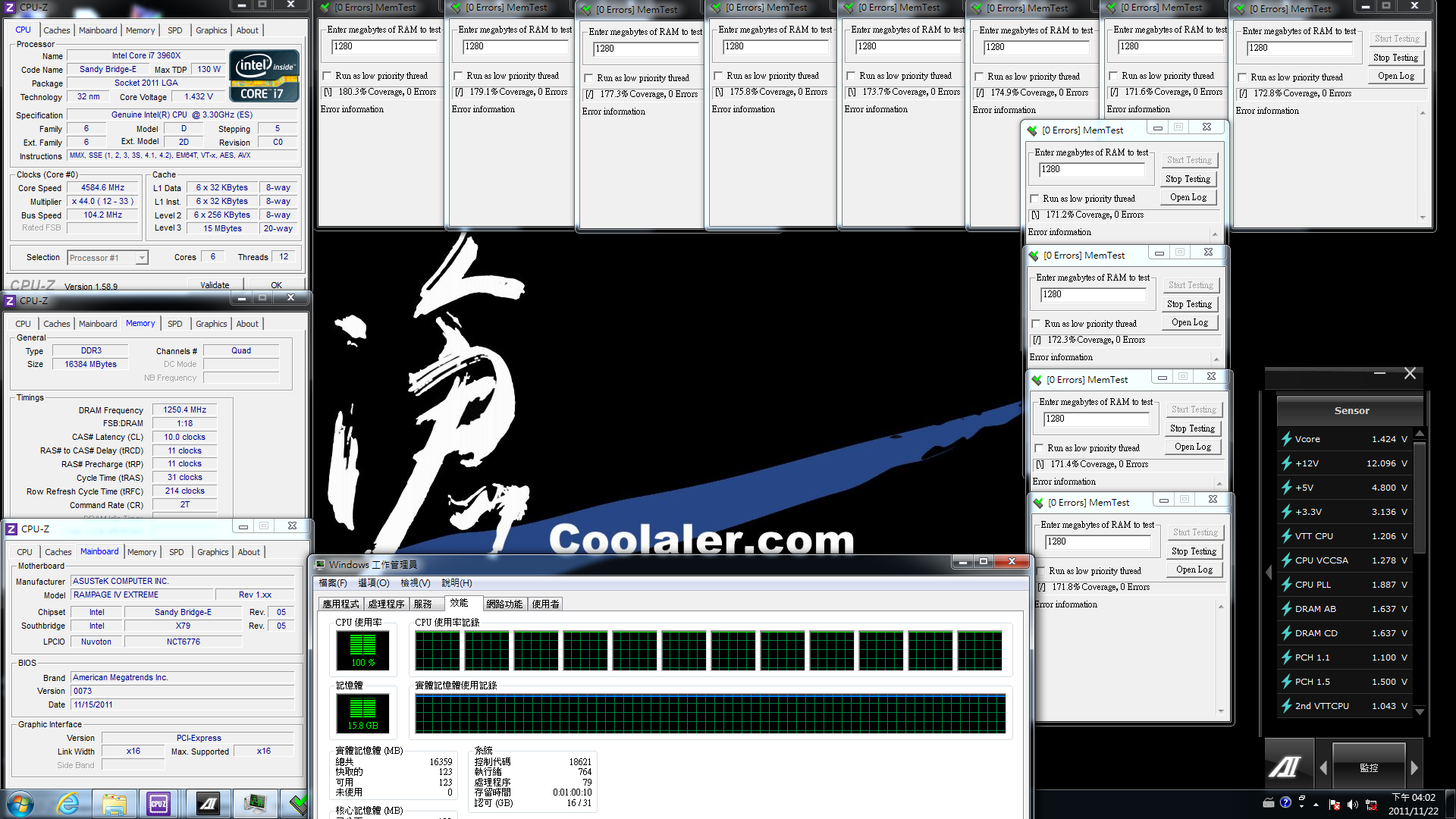Viewport: 1456px width, 819px height.
Task: Click the CPU performance graph in Task Manager
Action: pyautogui.click(x=708, y=651)
